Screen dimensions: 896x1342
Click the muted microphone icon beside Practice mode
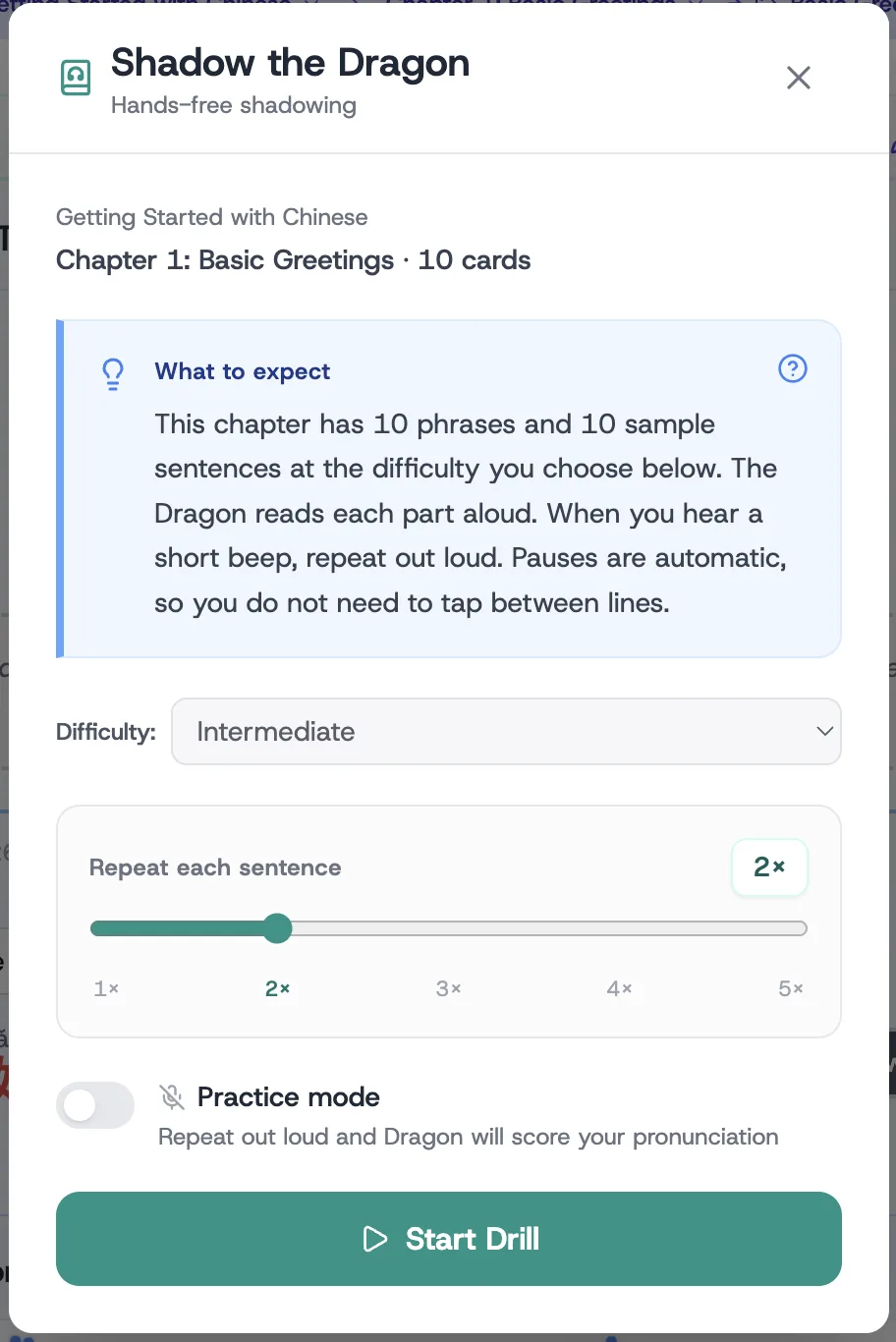pos(172,1096)
